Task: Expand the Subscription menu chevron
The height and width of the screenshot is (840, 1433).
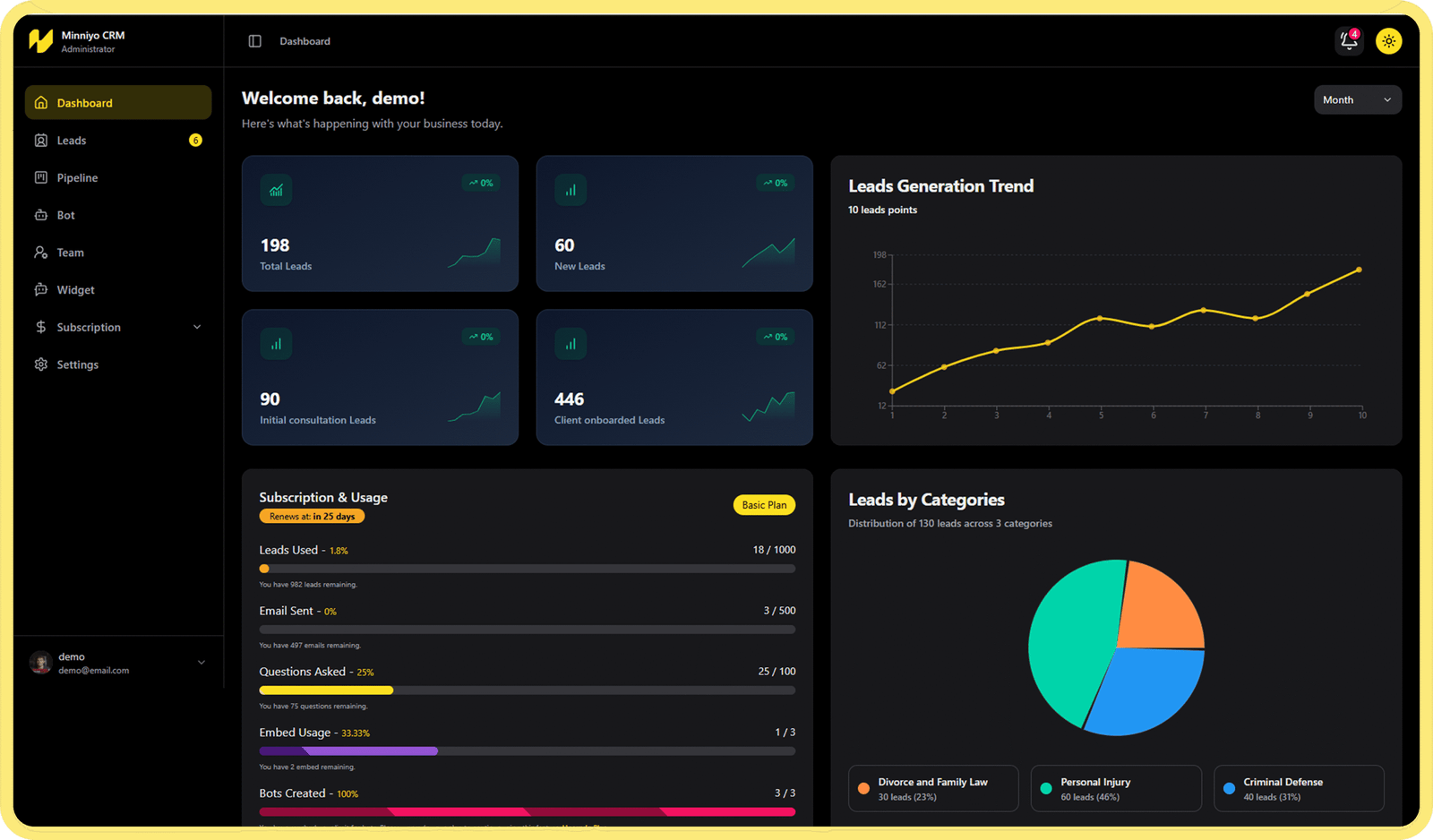Action: [x=197, y=328]
